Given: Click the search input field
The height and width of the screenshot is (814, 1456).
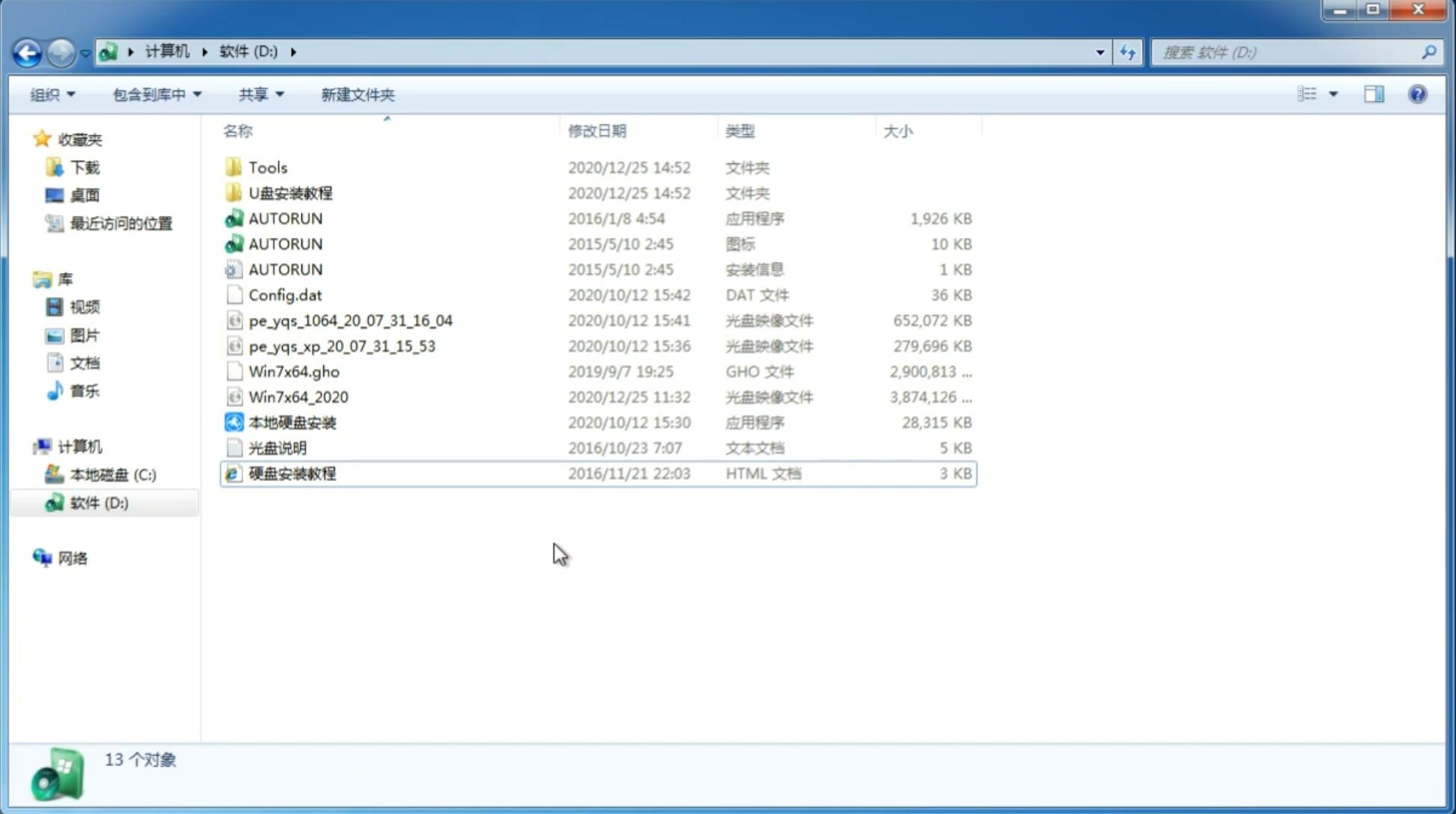Looking at the screenshot, I should pos(1291,51).
